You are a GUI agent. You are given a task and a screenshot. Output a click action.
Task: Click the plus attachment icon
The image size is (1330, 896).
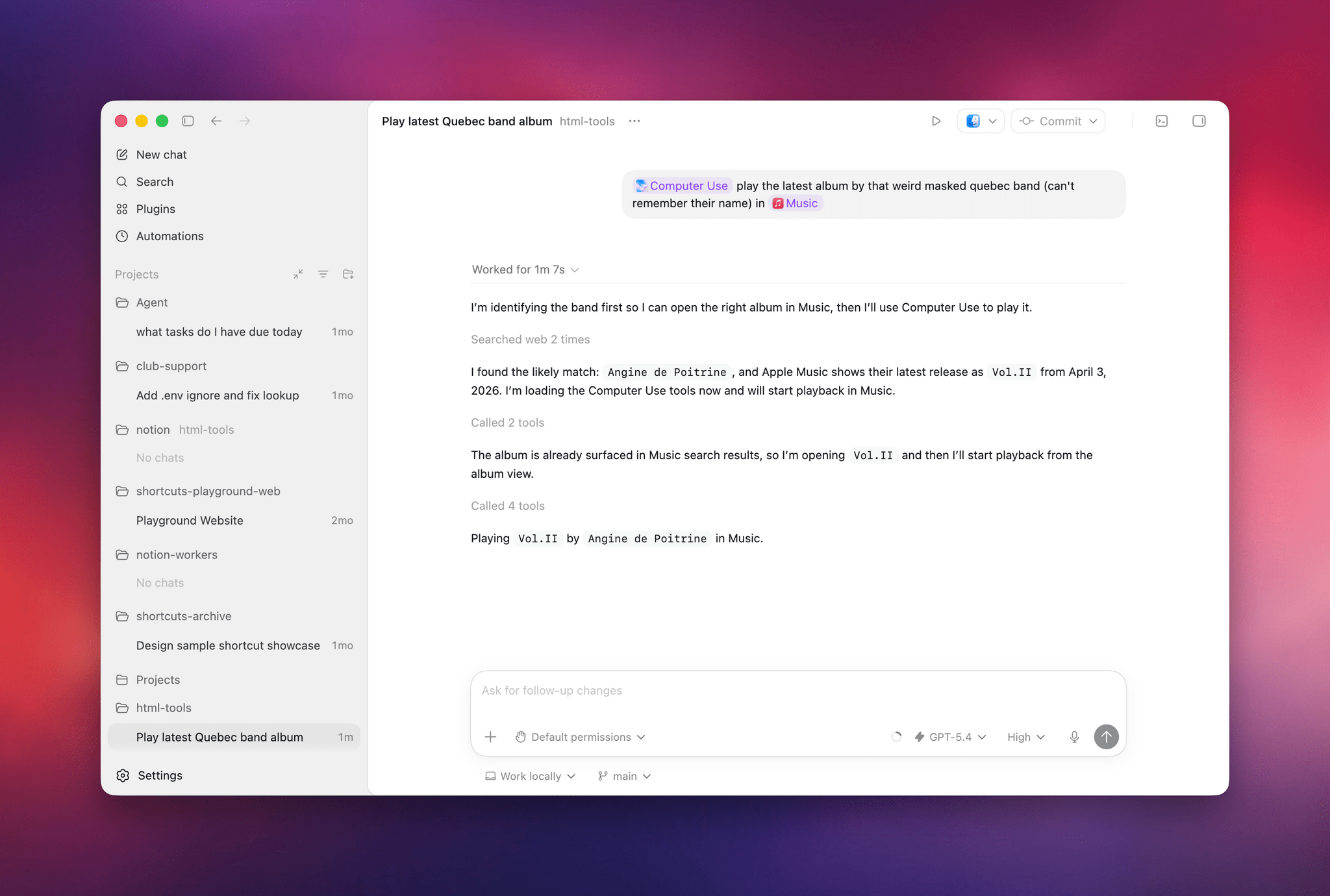point(491,737)
